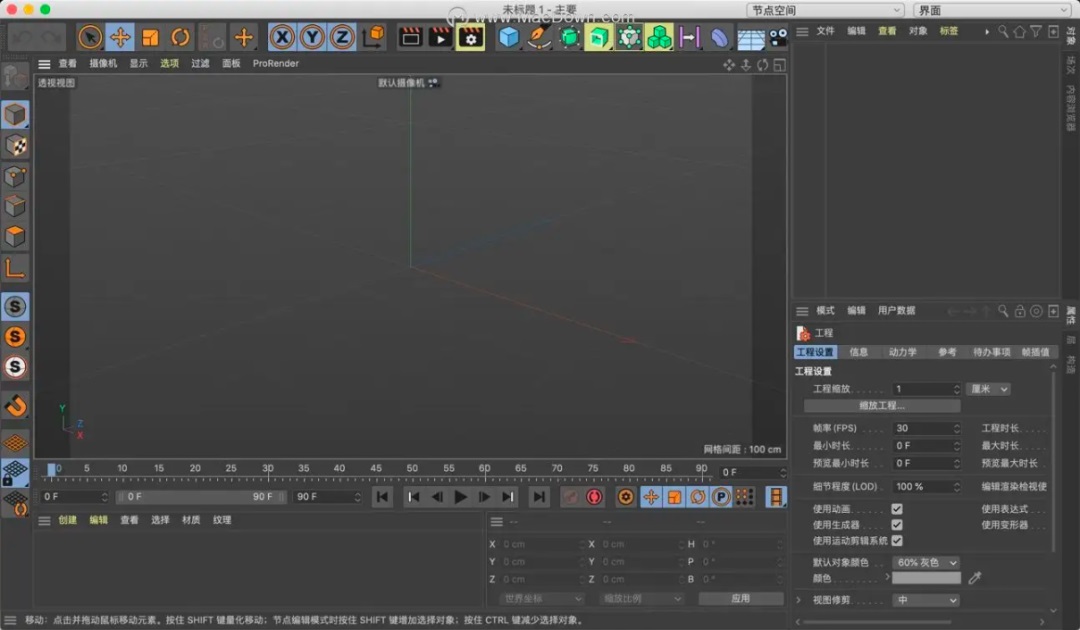Open the 过滤 viewport menu

(200, 63)
